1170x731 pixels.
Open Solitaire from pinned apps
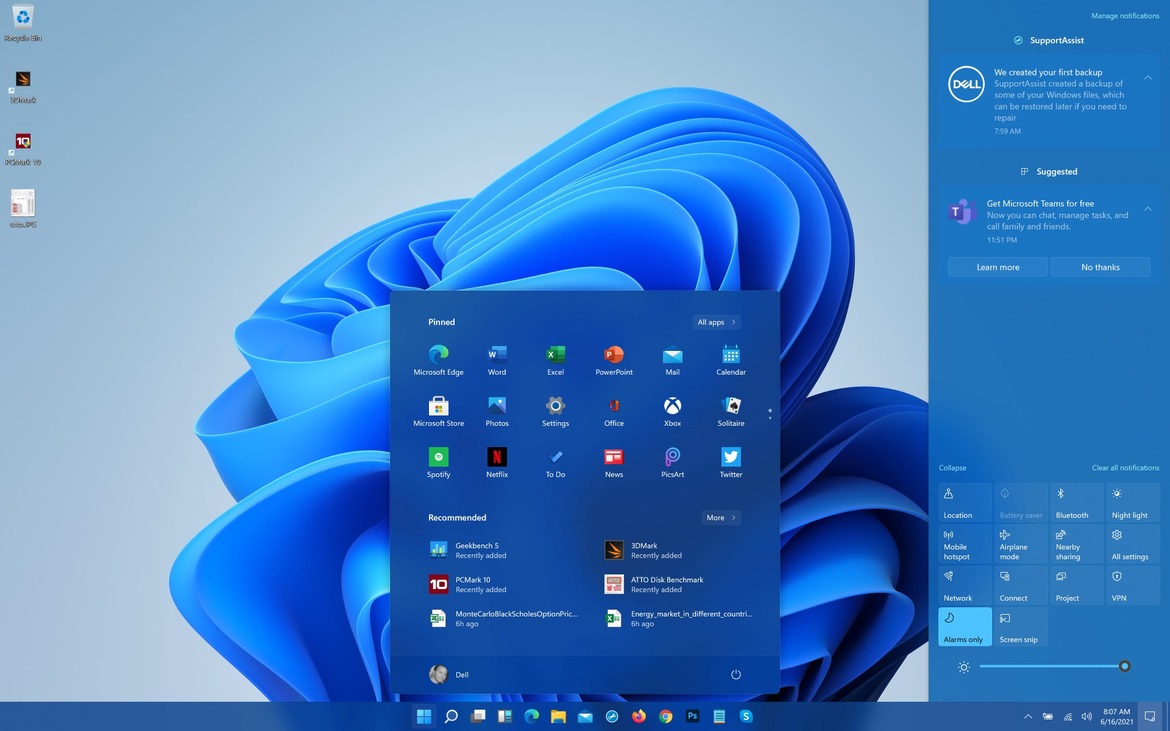tap(730, 410)
